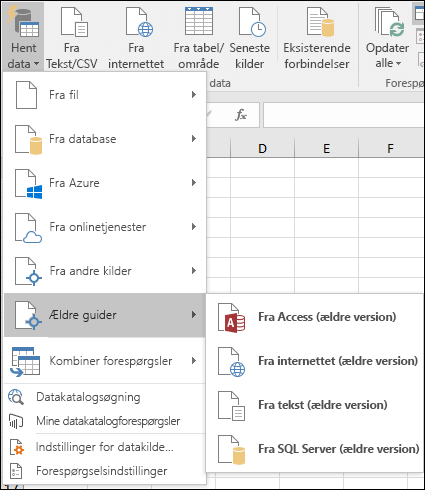Click the text file icon for Fra tekst (ældre version)
Image resolution: width=425 pixels, height=490 pixels.
tap(232, 406)
